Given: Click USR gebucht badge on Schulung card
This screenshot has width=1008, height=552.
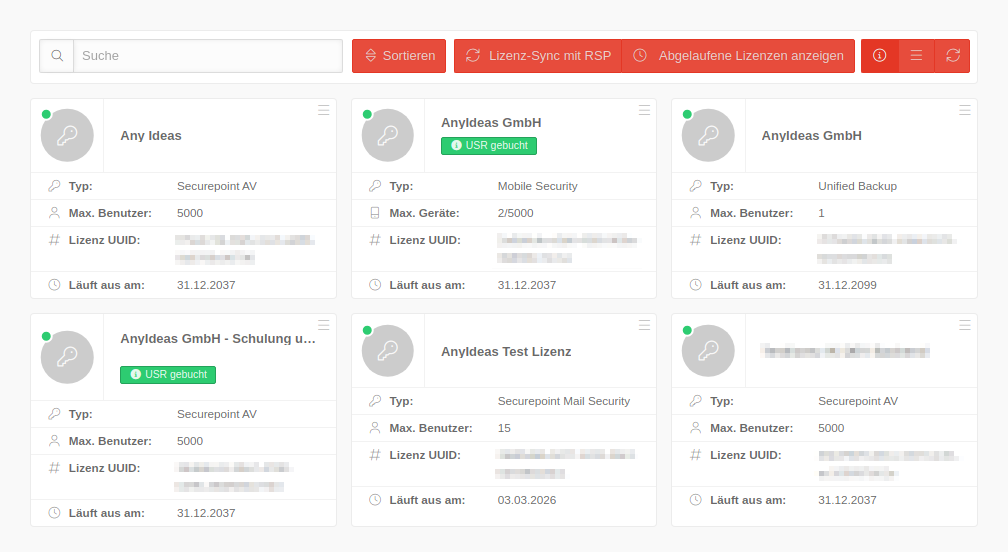Looking at the screenshot, I should tap(168, 375).
